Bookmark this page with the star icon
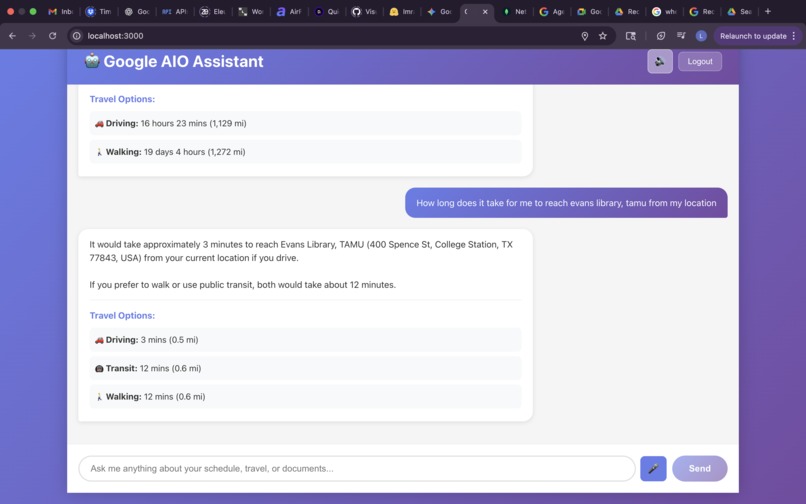The width and height of the screenshot is (806, 504). click(x=603, y=36)
